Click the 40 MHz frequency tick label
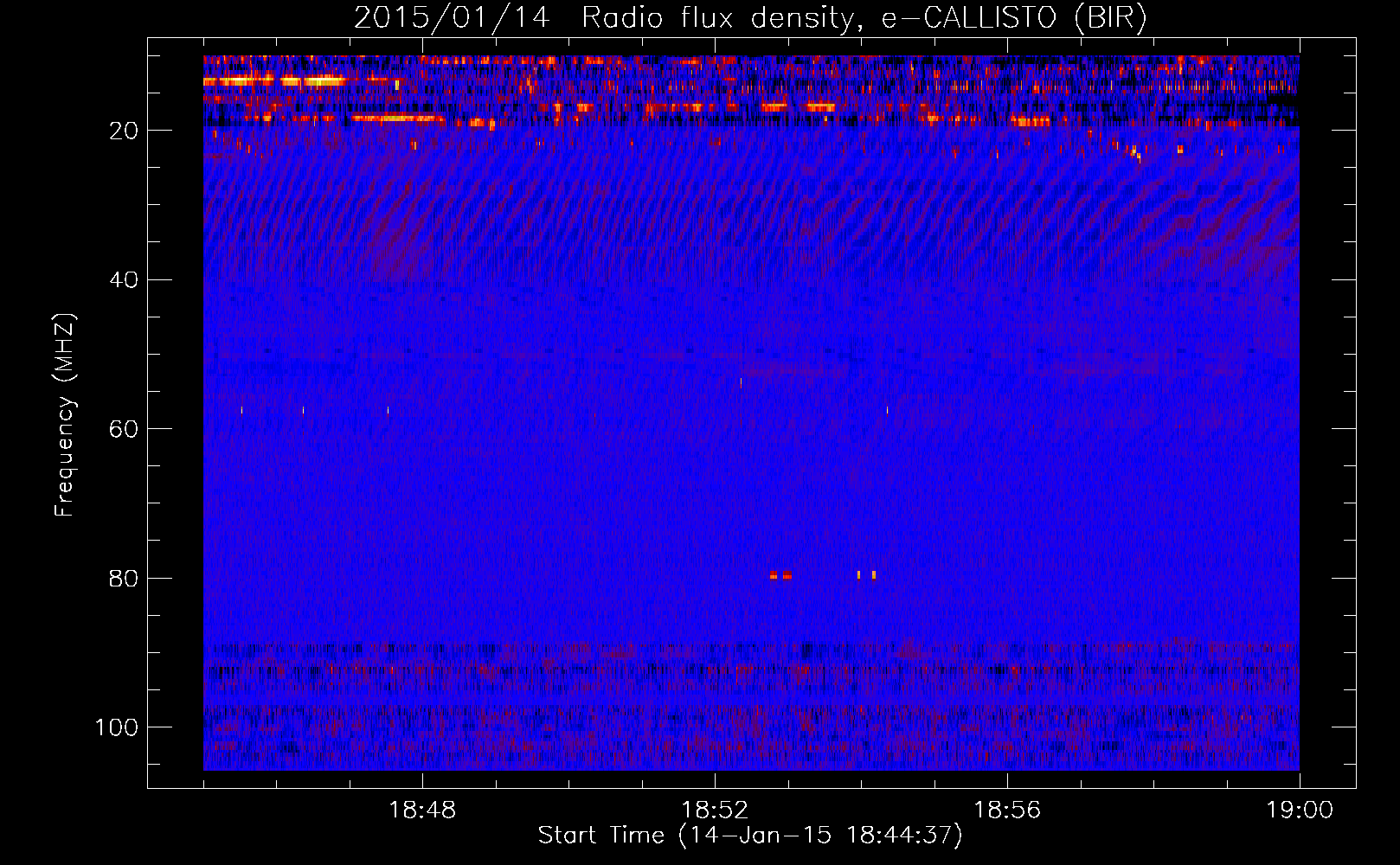This screenshot has width=1400, height=865. (124, 280)
